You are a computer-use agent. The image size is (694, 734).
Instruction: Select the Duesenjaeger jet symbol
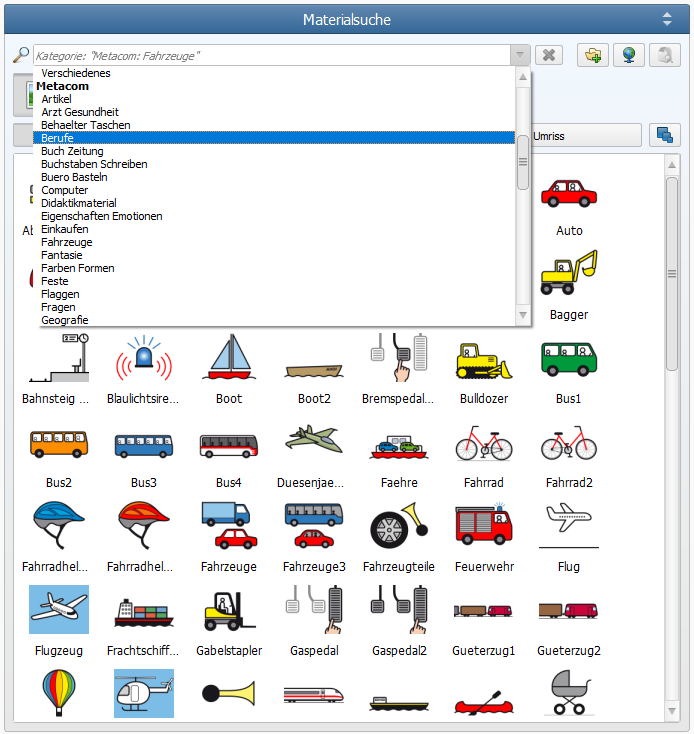tap(314, 445)
